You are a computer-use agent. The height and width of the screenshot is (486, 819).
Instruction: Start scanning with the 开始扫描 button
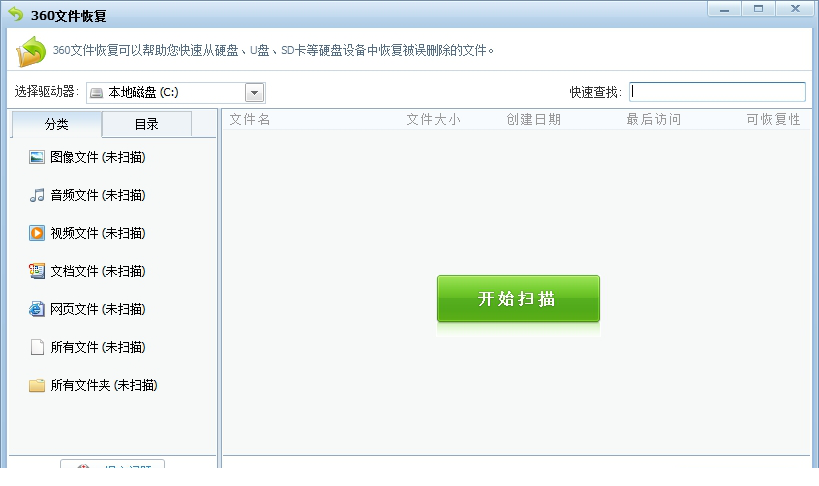[x=518, y=298]
